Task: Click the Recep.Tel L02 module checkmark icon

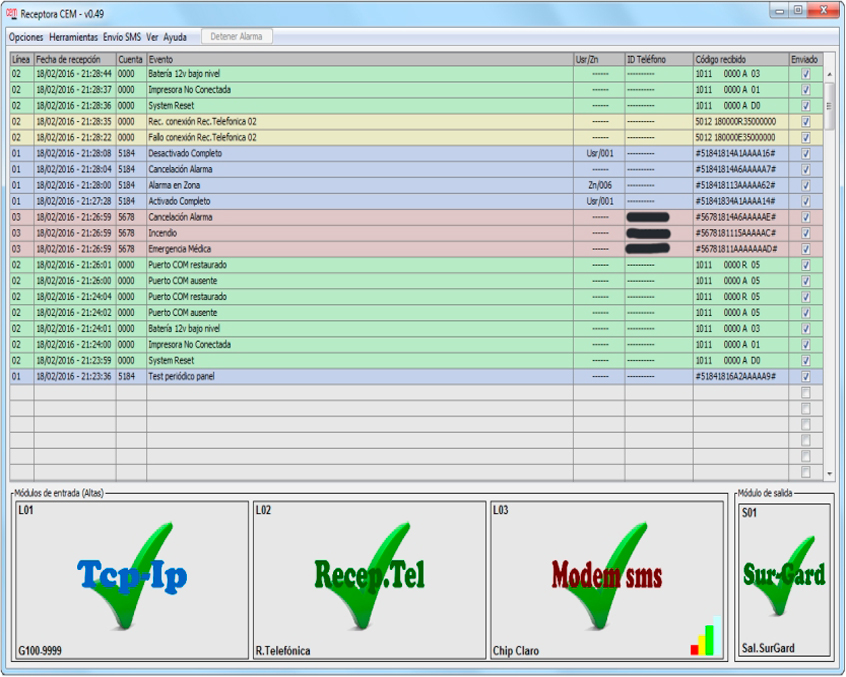Action: (x=369, y=577)
